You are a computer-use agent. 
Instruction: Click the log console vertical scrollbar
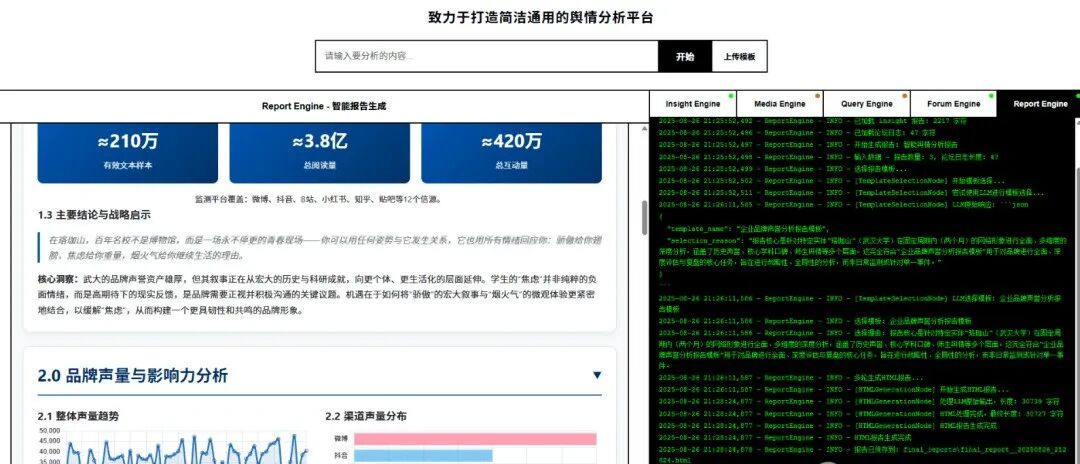[x=1077, y=291]
